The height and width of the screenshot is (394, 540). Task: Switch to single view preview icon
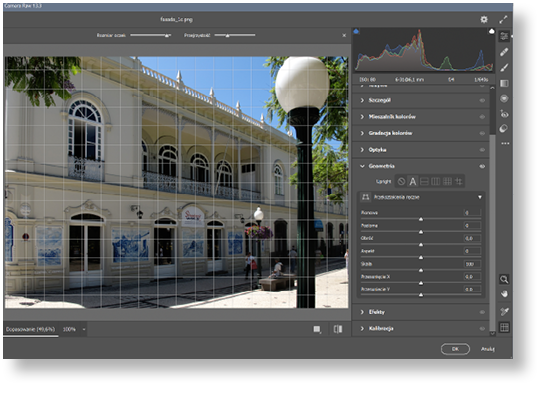point(317,330)
